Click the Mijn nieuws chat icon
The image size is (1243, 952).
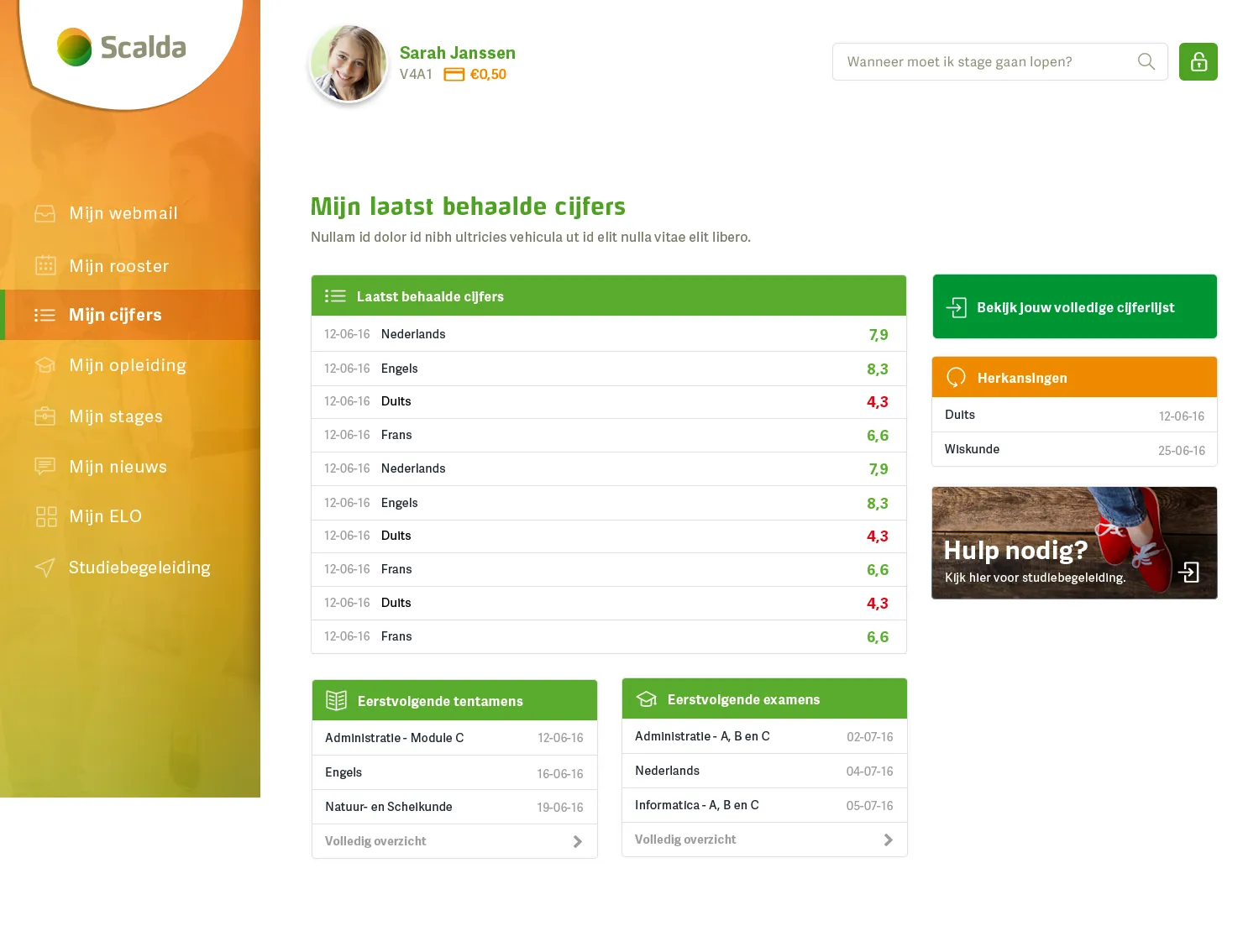[45, 466]
